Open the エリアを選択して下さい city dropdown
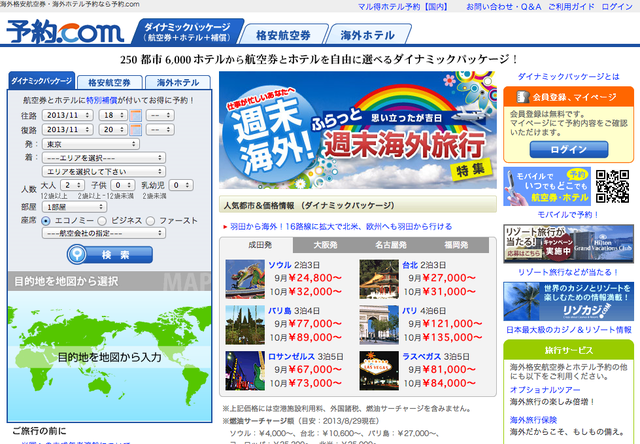 pyautogui.click(x=104, y=171)
